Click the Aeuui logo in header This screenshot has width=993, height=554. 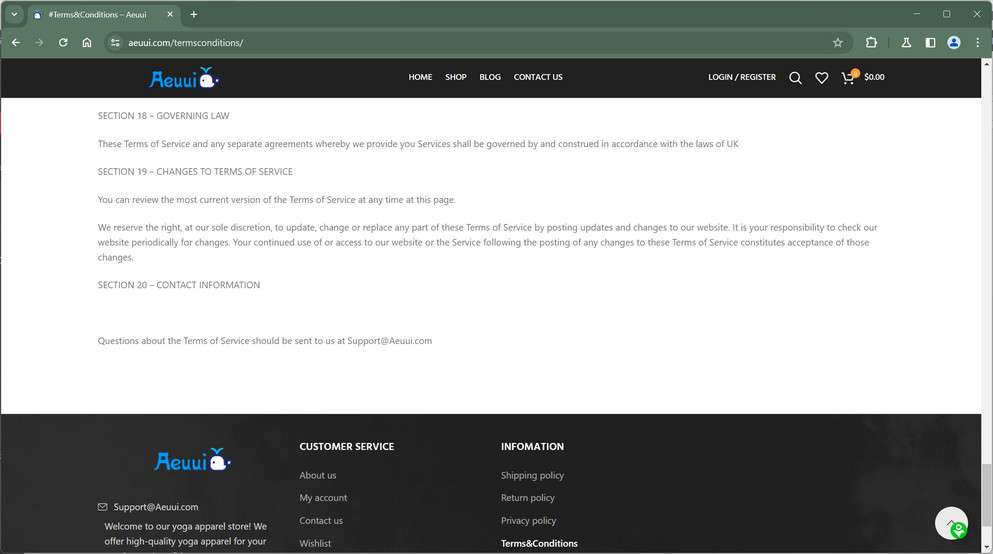184,79
